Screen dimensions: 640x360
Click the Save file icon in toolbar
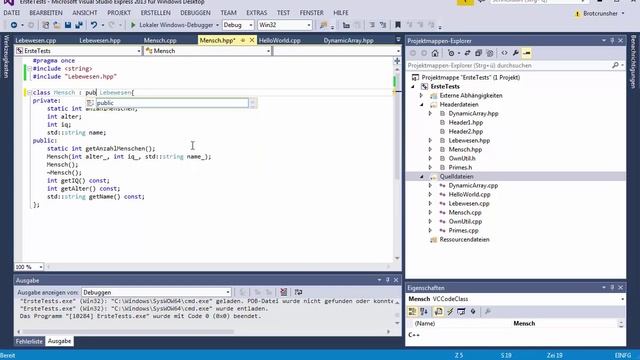click(68, 25)
